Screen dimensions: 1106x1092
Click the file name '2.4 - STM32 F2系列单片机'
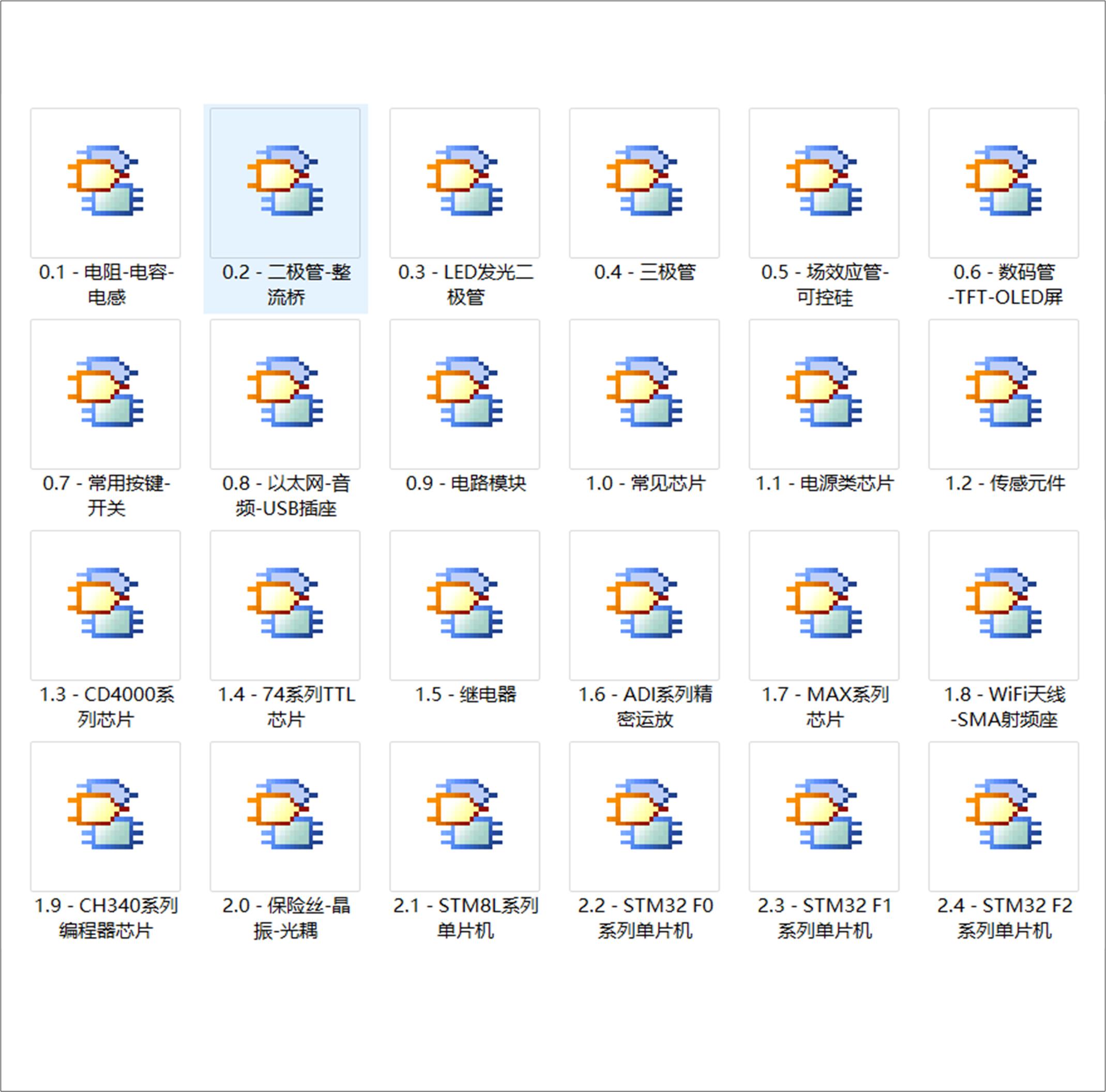pyautogui.click(x=1005, y=918)
